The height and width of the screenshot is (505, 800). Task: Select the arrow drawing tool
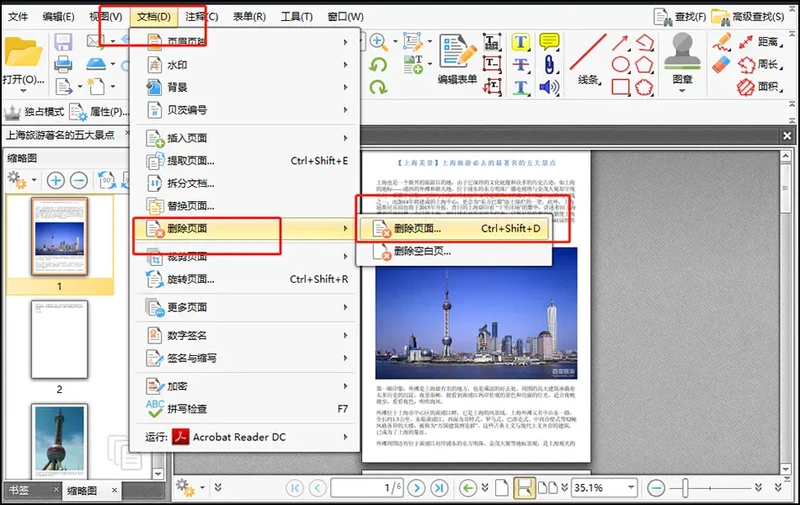620,43
